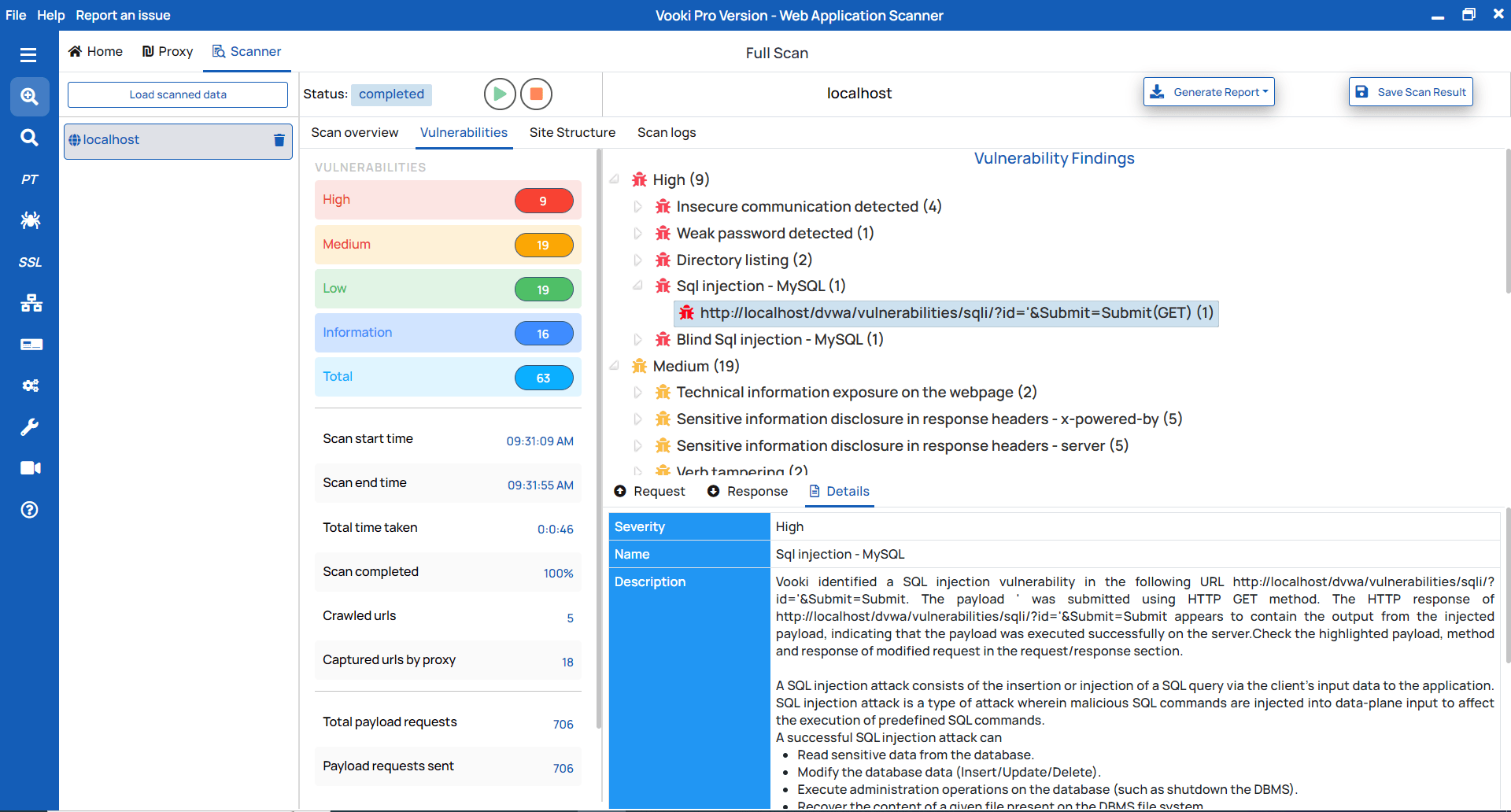Open the hamburger menu at top left
Screen dimensions: 1511x812
(x=28, y=54)
